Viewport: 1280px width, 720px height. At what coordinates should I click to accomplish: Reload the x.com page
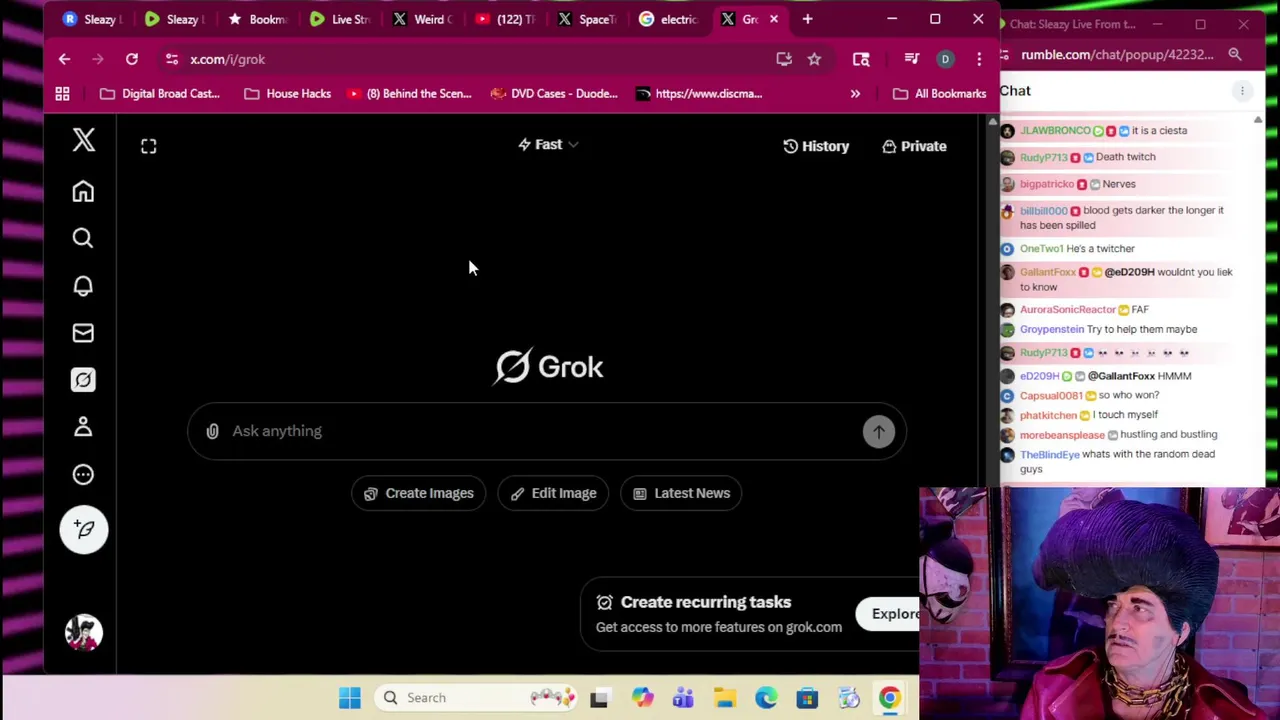[x=131, y=59]
